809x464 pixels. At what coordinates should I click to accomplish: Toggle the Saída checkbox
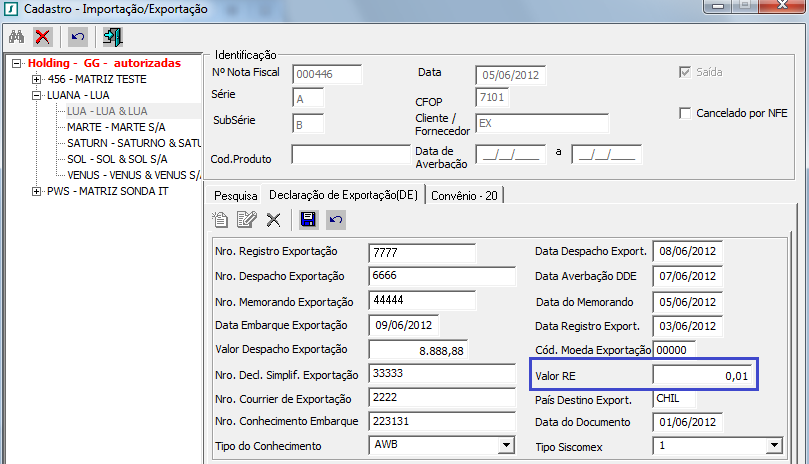pos(686,72)
